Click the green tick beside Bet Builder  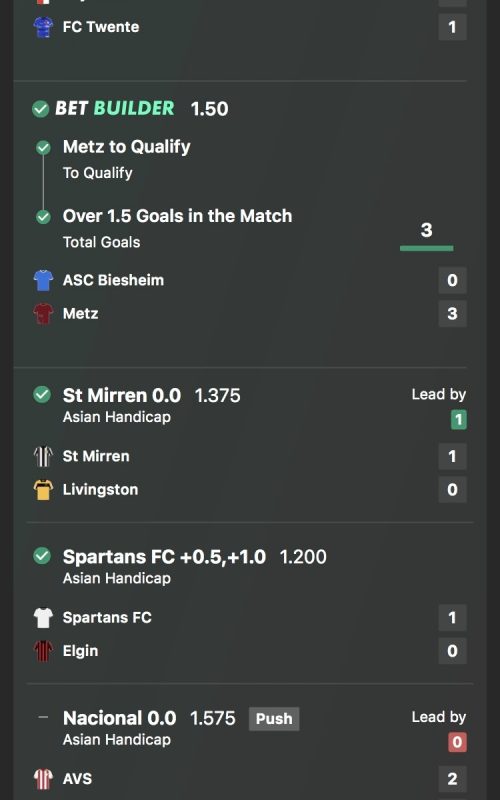40,109
